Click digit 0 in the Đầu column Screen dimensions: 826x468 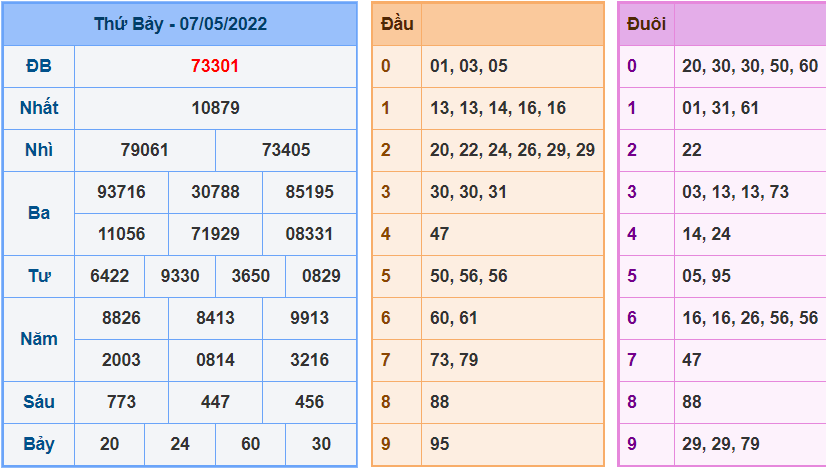click(386, 66)
